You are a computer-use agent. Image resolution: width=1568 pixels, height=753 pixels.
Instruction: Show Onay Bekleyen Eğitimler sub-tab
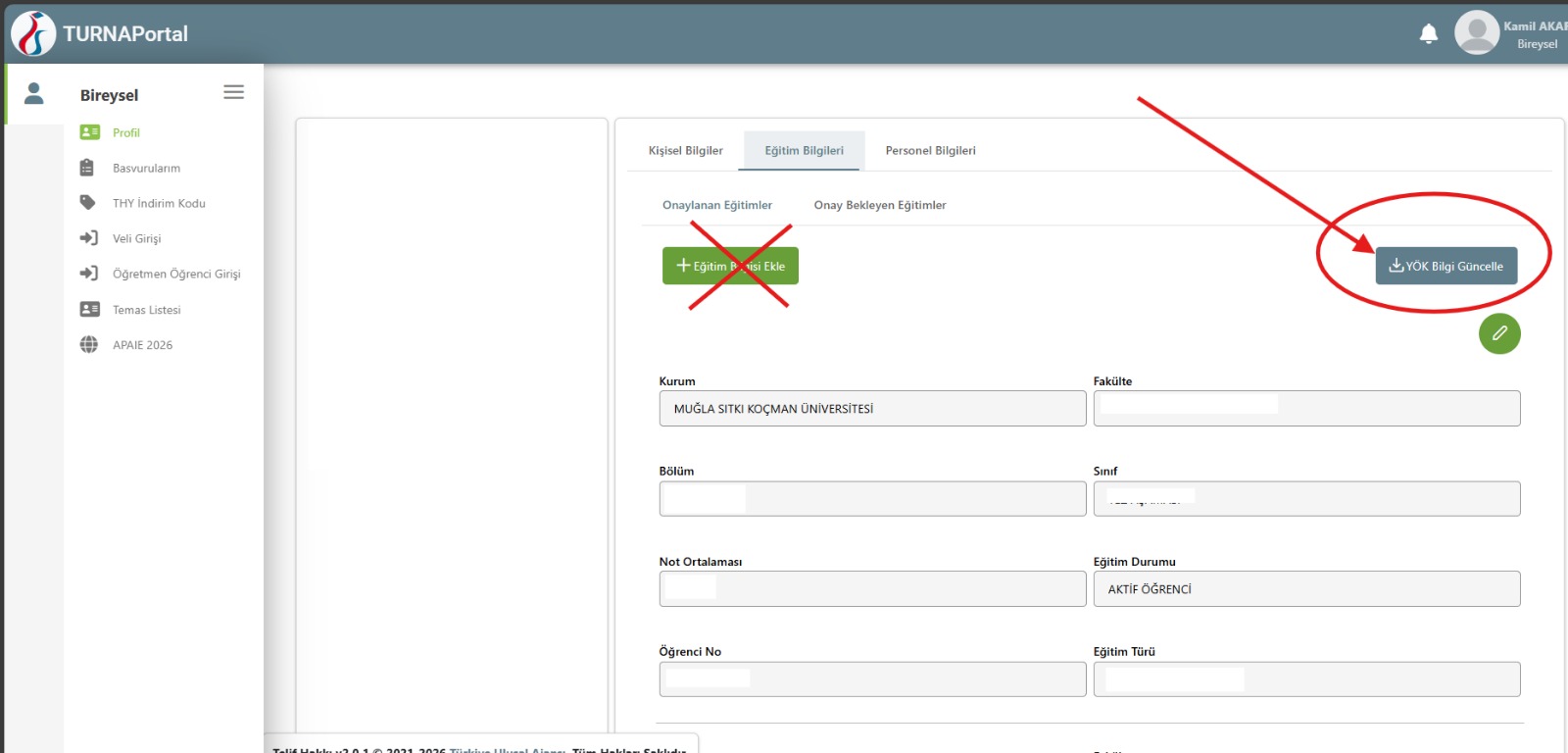(x=879, y=206)
